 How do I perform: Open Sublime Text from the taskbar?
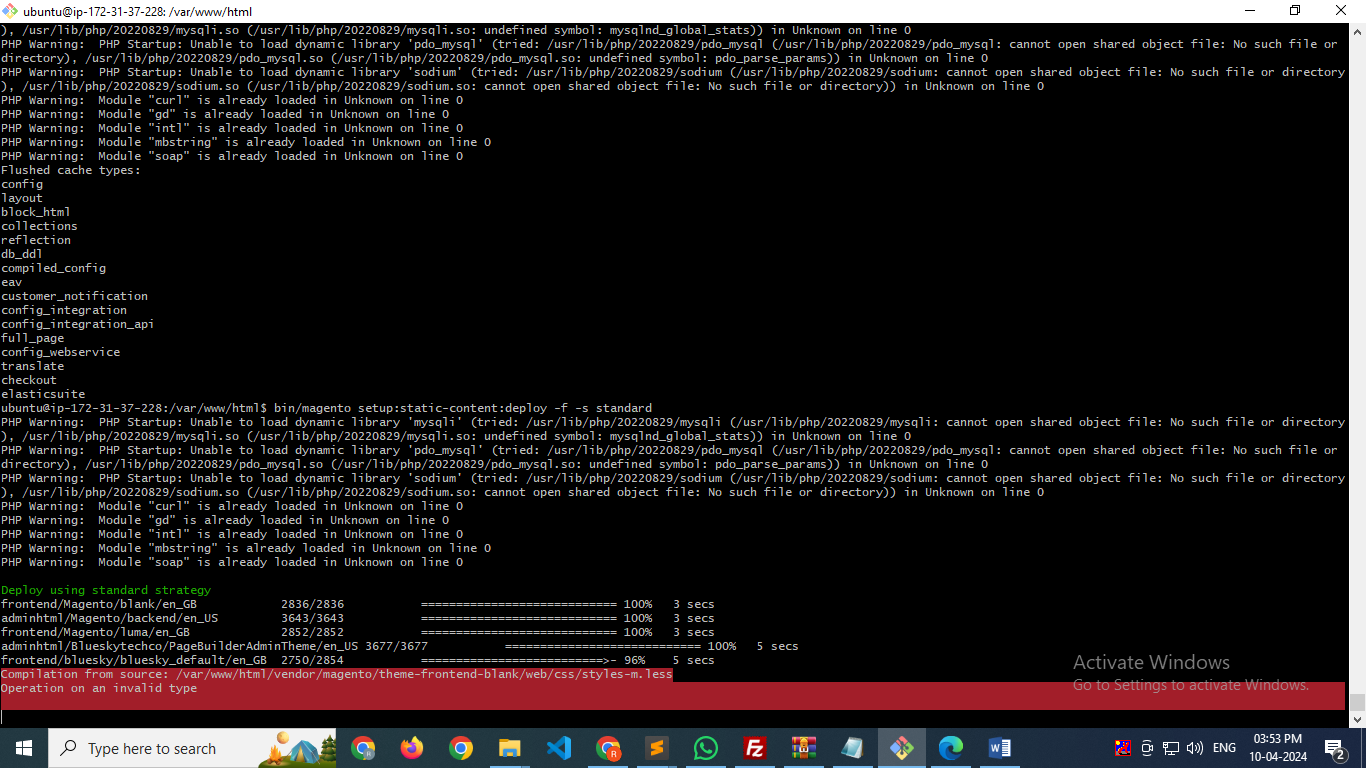coord(657,748)
